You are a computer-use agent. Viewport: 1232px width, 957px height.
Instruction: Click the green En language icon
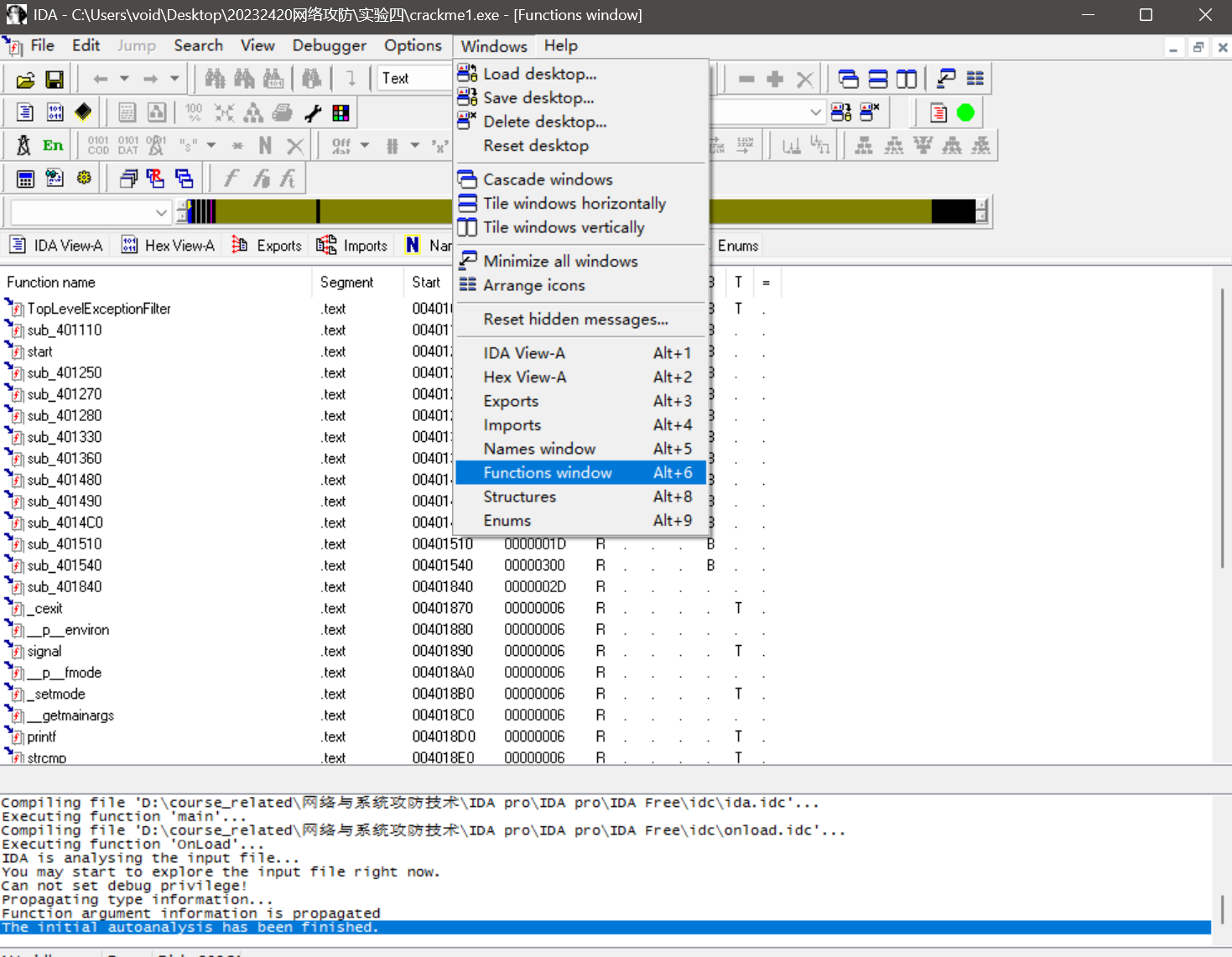point(53,146)
